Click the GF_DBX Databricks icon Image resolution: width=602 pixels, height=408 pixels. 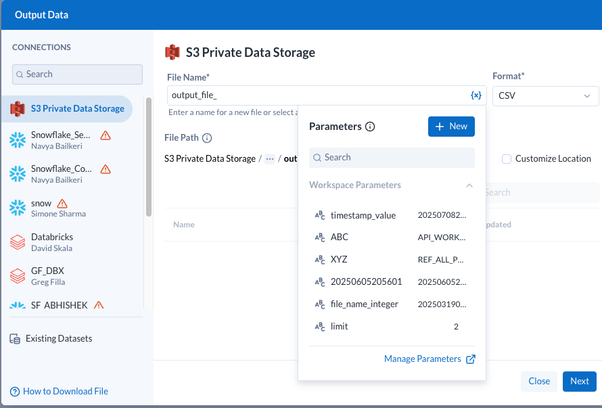(17, 276)
